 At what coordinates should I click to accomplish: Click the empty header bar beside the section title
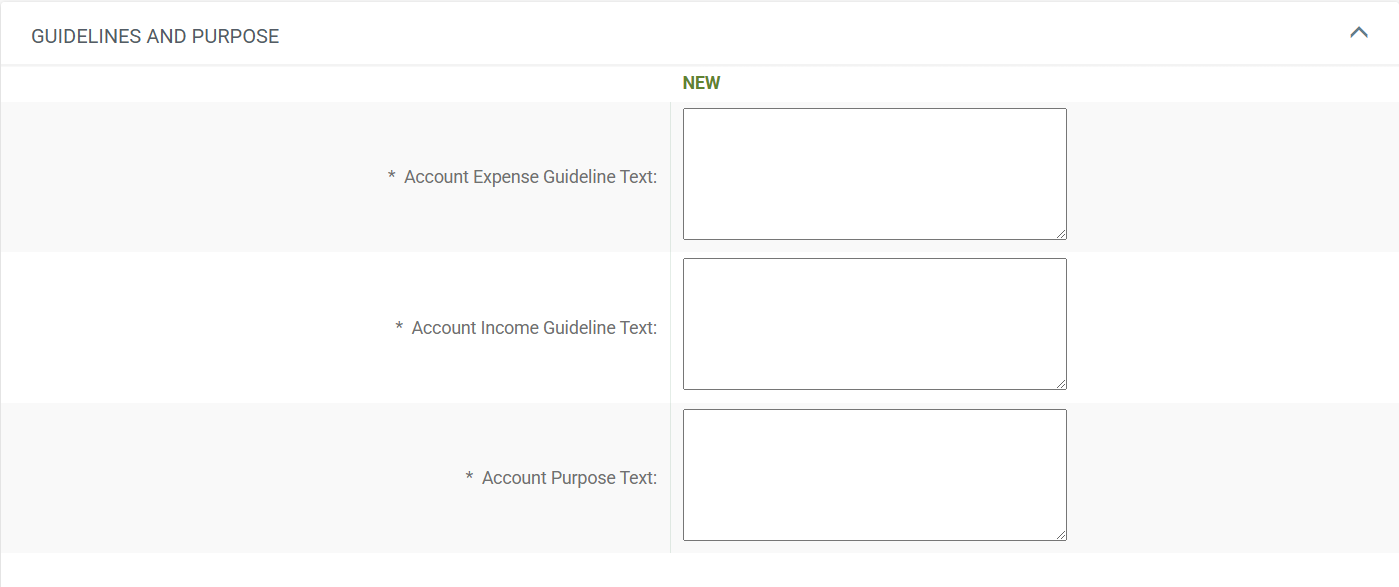[x=800, y=35]
